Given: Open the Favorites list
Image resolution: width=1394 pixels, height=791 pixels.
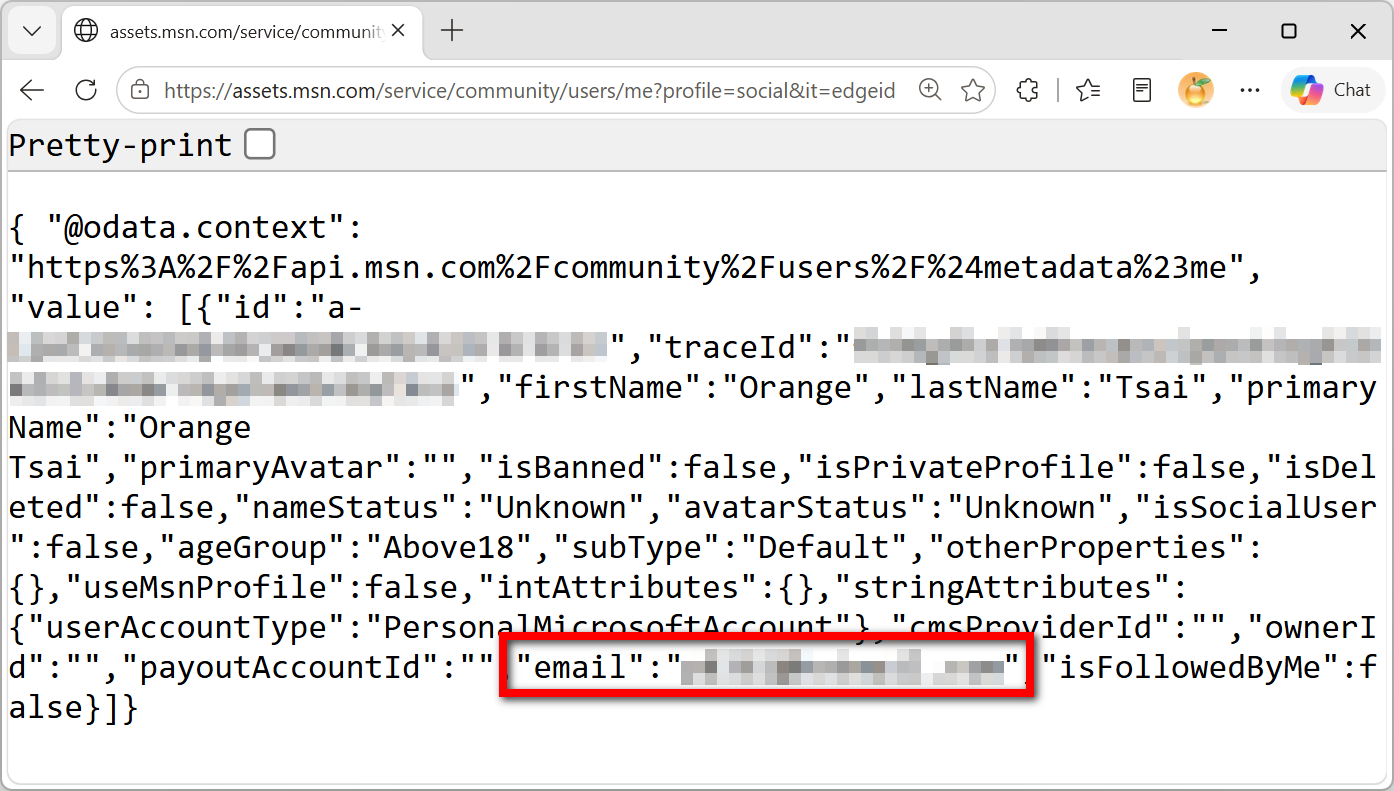Looking at the screenshot, I should pos(1088,90).
